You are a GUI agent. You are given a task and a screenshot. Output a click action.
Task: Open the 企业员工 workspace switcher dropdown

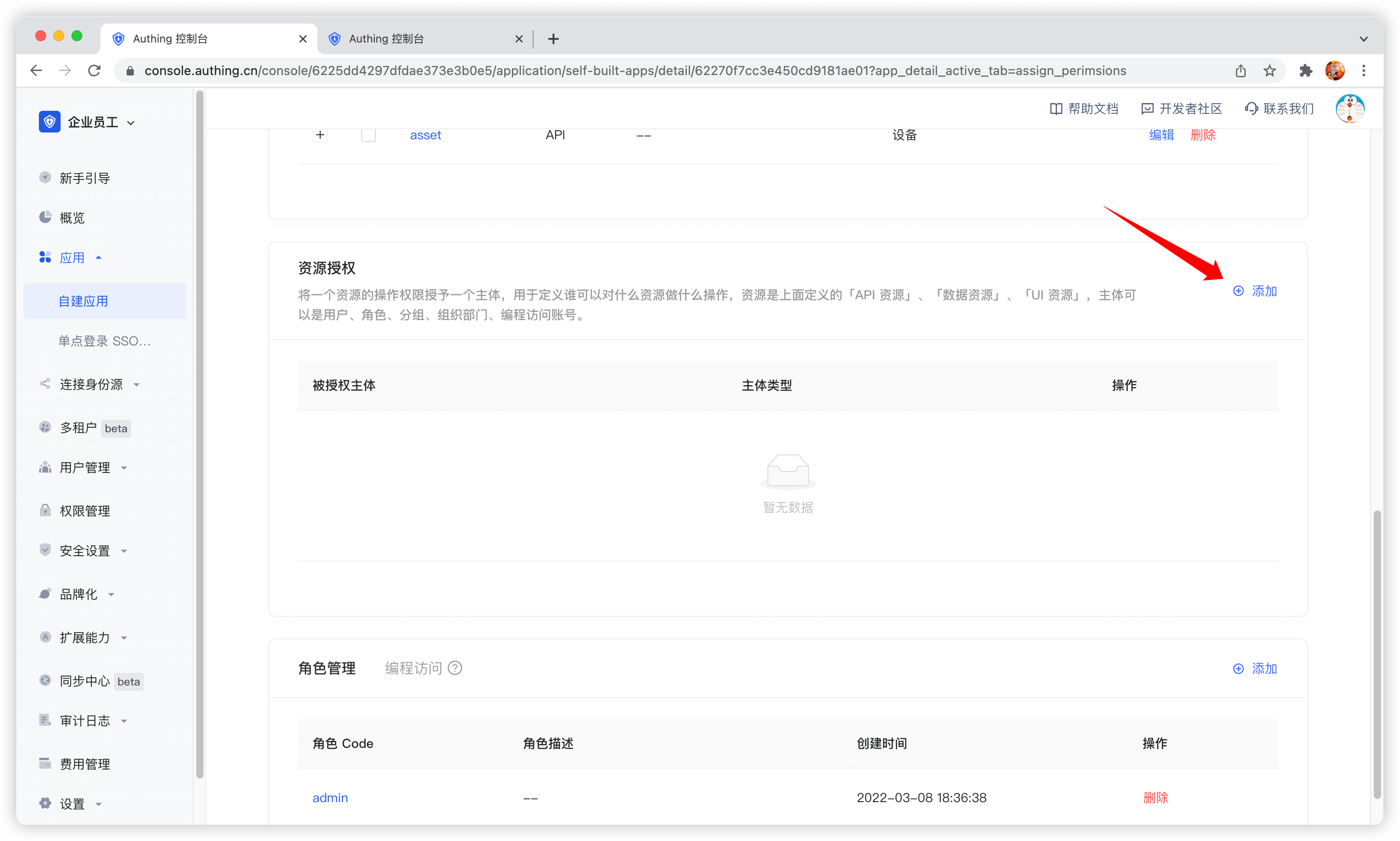coord(132,123)
